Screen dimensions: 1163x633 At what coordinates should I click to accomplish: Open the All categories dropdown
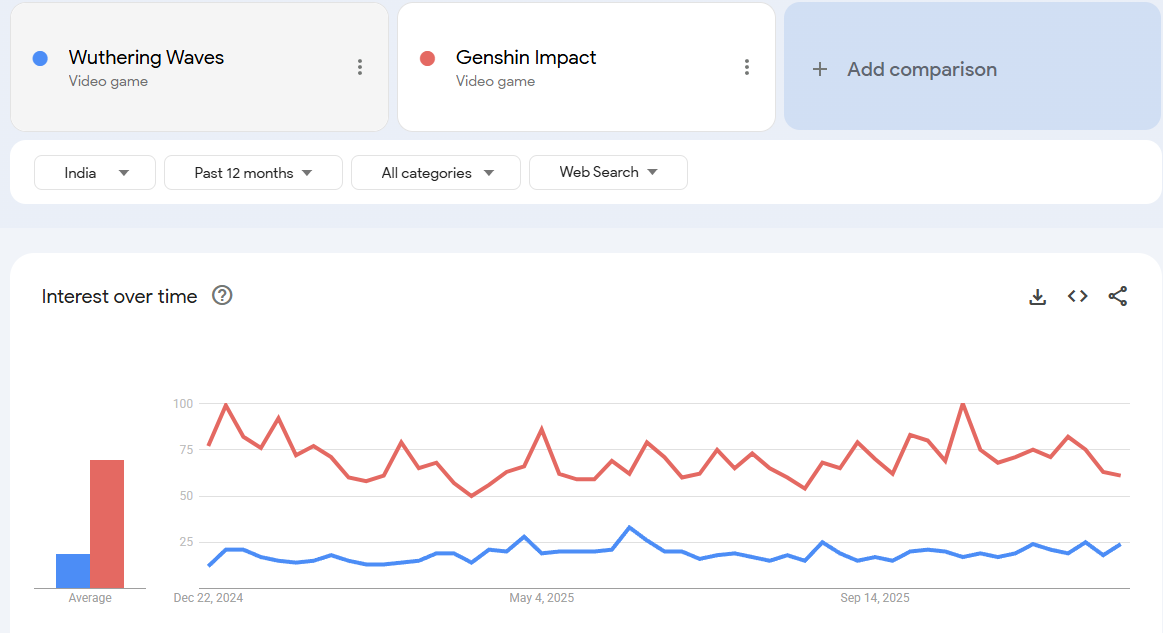point(436,173)
